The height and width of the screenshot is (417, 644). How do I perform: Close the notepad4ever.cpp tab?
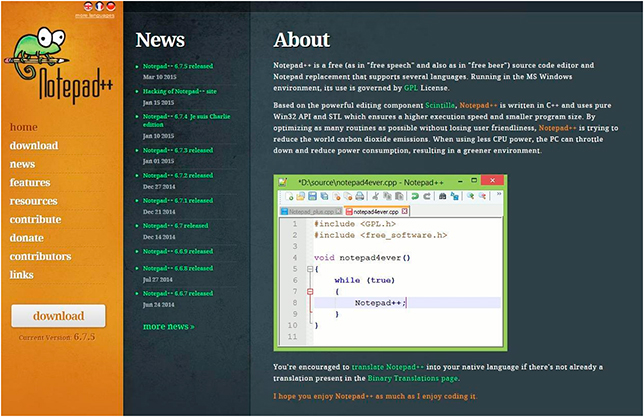[x=405, y=211]
